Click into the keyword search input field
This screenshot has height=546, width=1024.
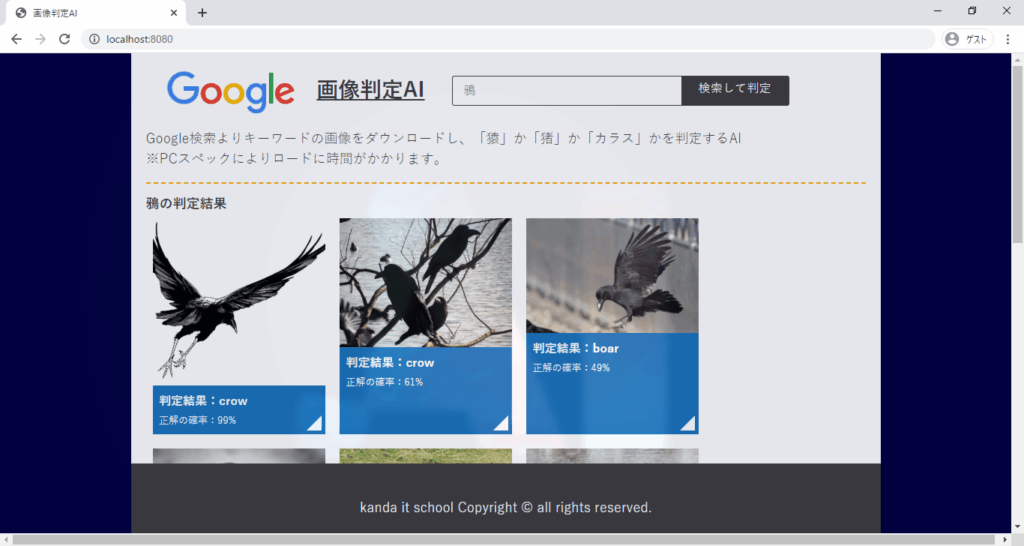click(x=566, y=90)
